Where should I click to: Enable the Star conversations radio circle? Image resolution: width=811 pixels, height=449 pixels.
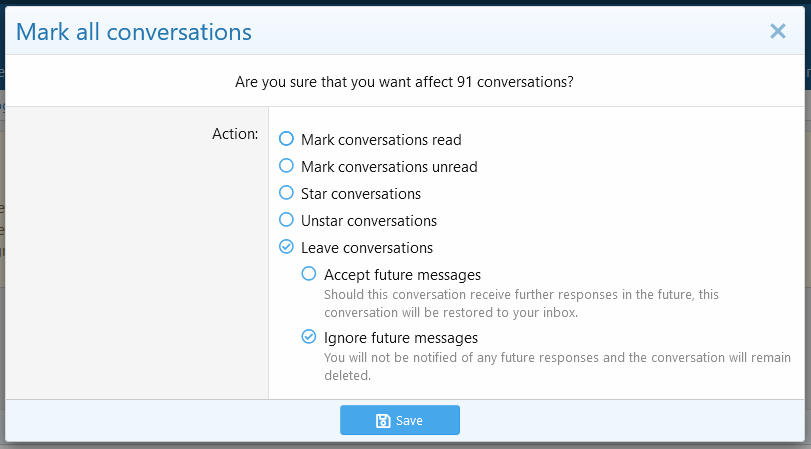point(287,193)
